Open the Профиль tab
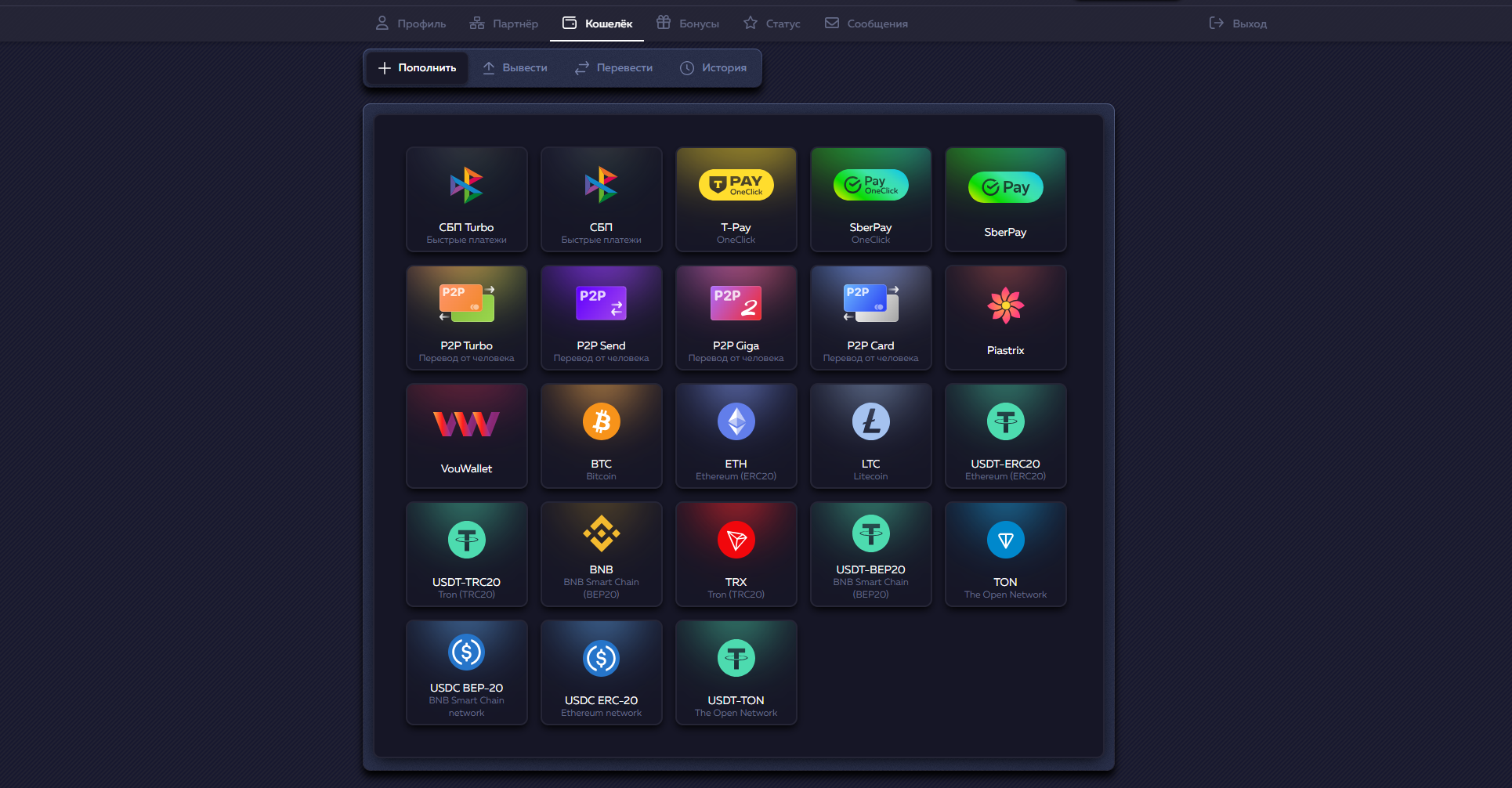 click(411, 23)
